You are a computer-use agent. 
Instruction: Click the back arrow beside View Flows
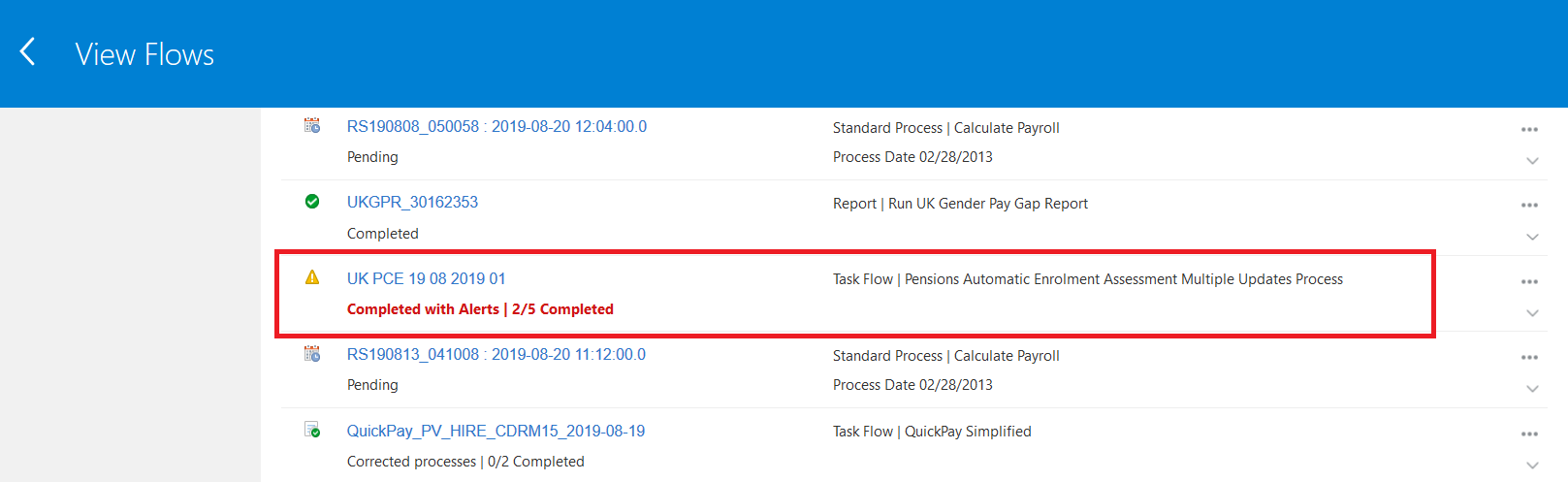tap(28, 52)
